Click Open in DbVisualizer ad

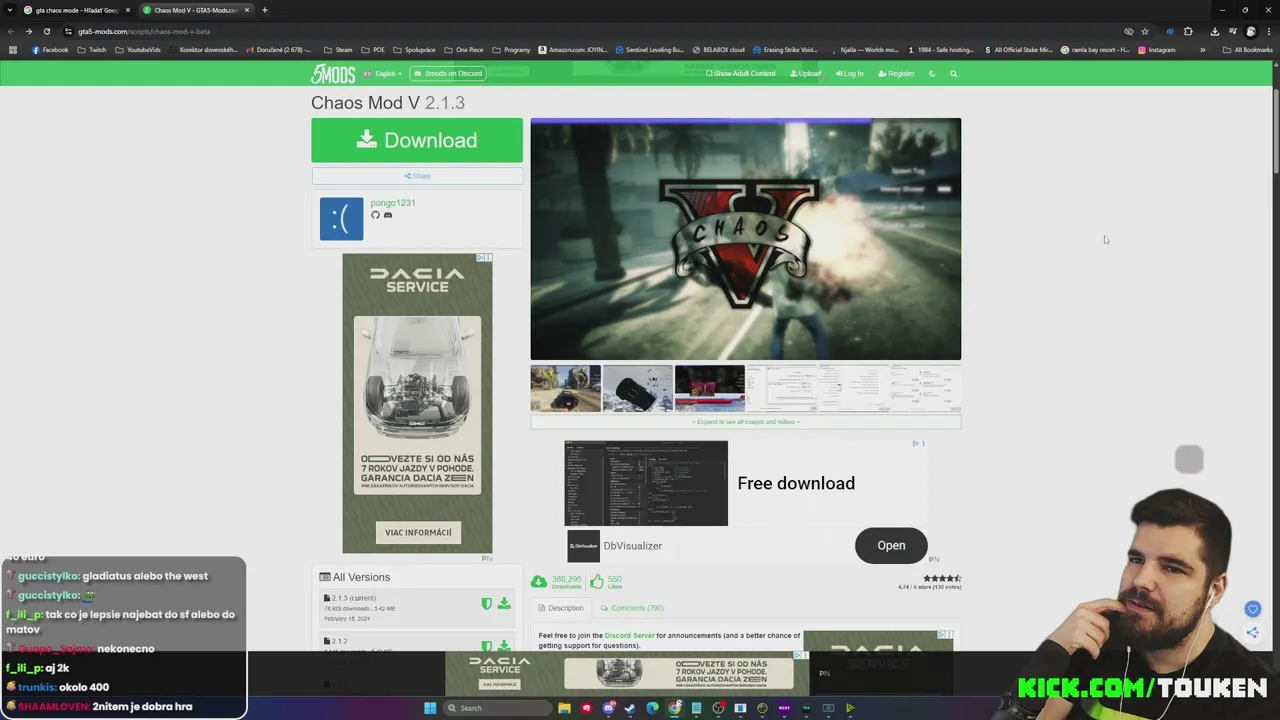click(x=891, y=546)
